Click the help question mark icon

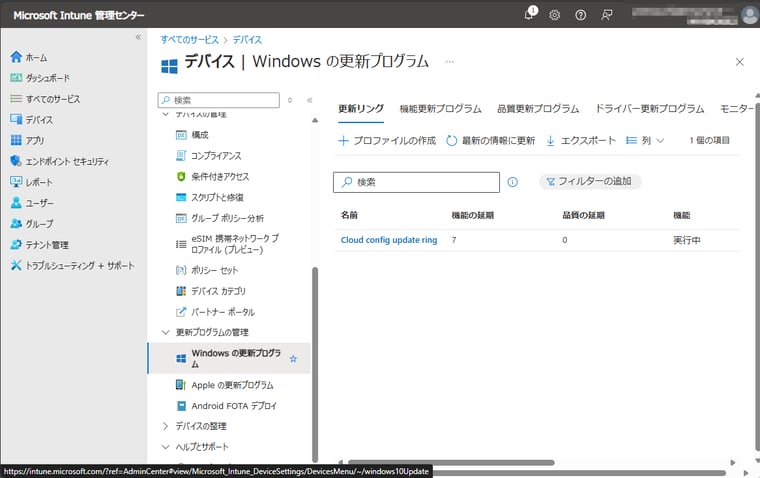coord(580,15)
